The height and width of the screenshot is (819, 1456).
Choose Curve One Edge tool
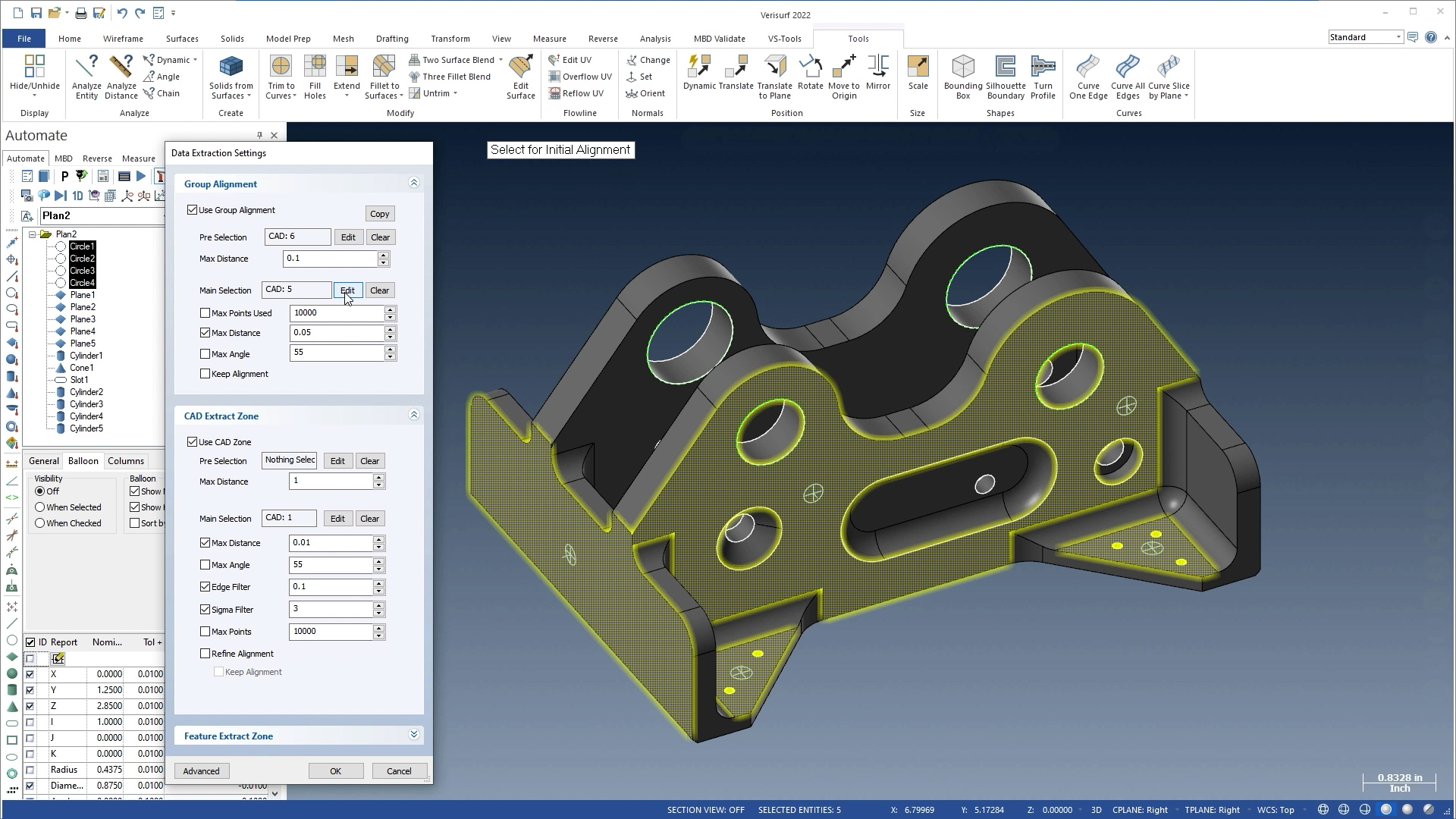click(1088, 76)
